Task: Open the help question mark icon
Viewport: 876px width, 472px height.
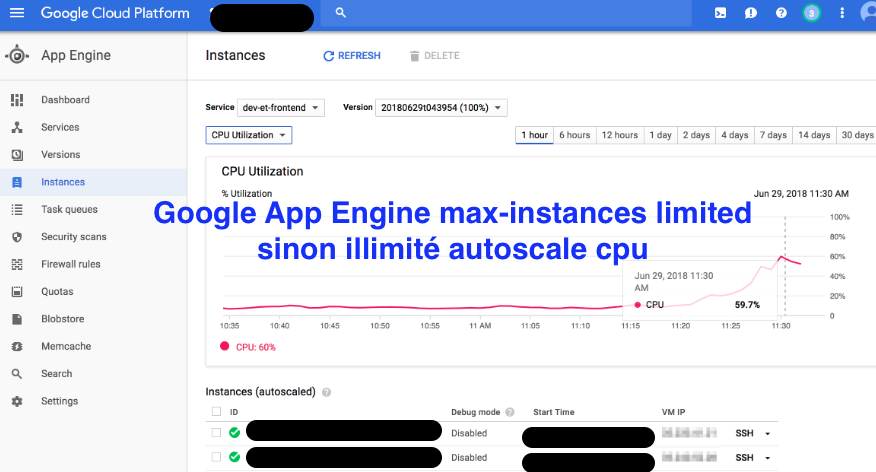Action: 781,12
